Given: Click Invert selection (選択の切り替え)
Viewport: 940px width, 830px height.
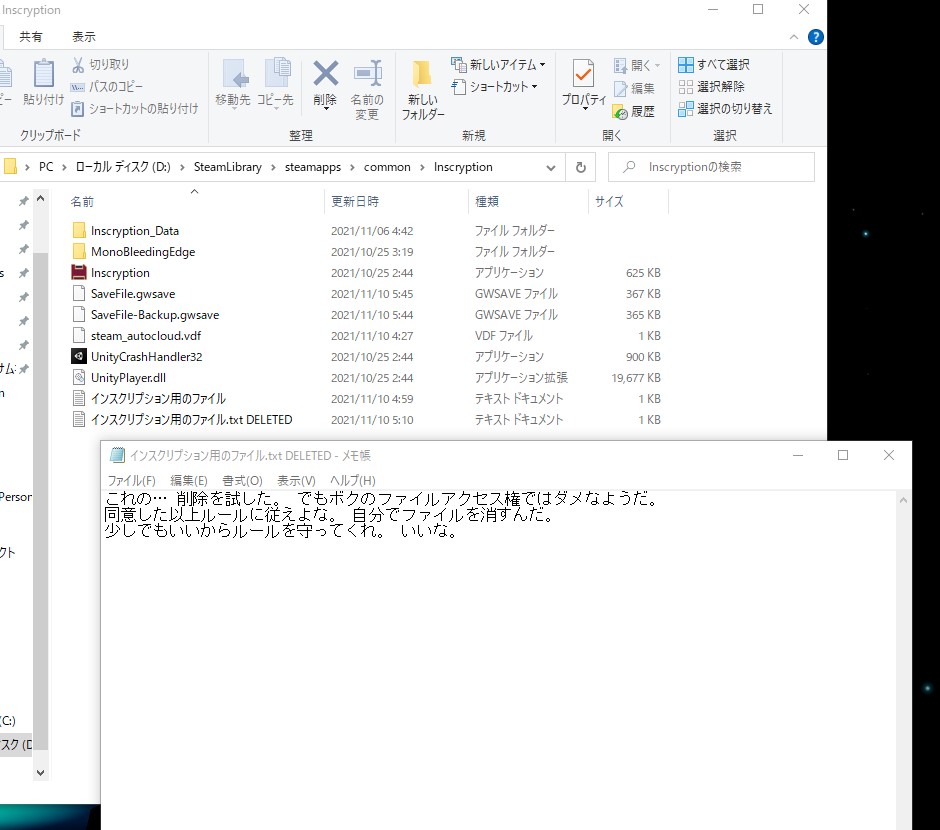Looking at the screenshot, I should click(725, 109).
